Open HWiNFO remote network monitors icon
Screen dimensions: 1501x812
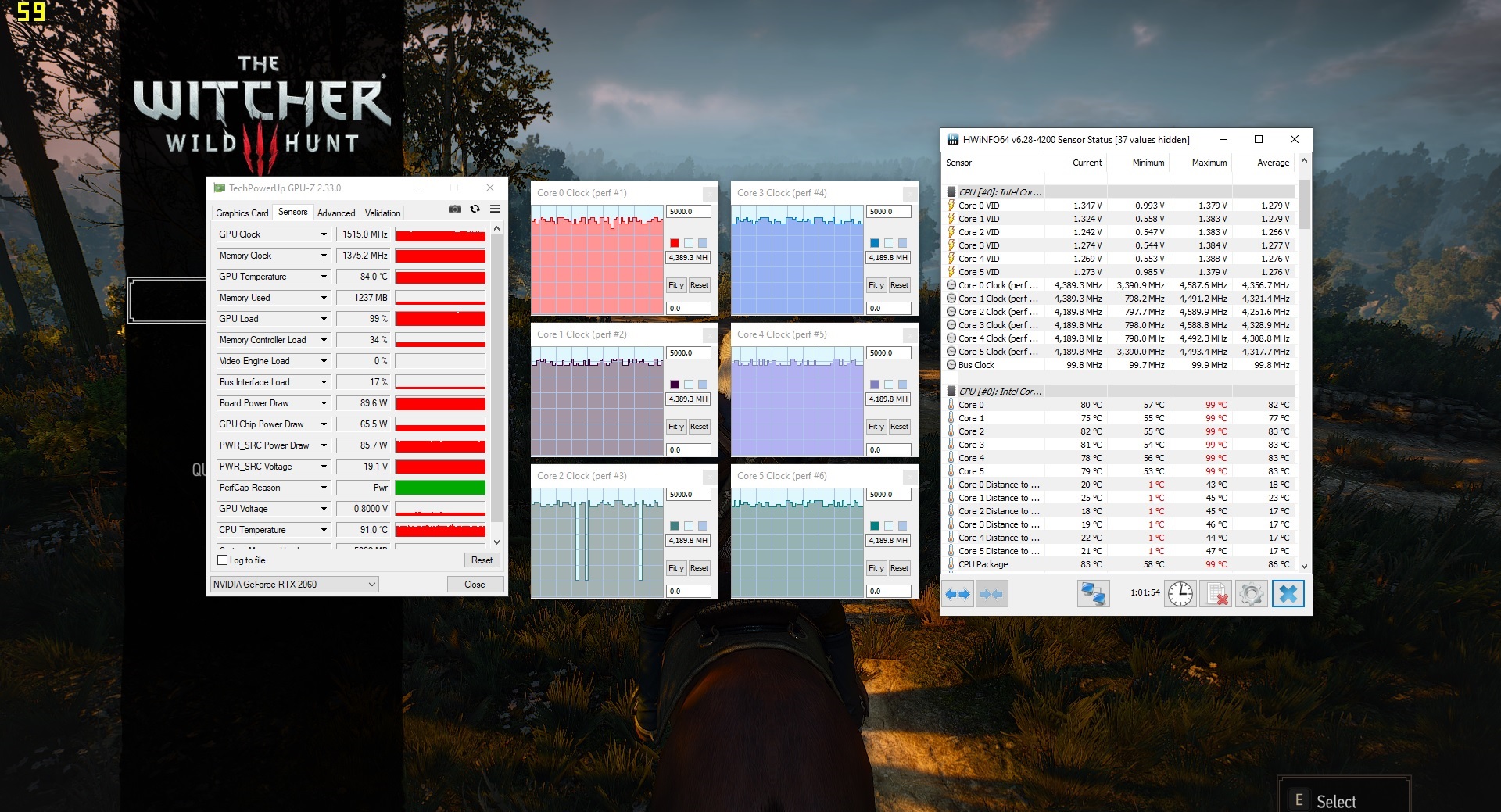pos(1093,594)
